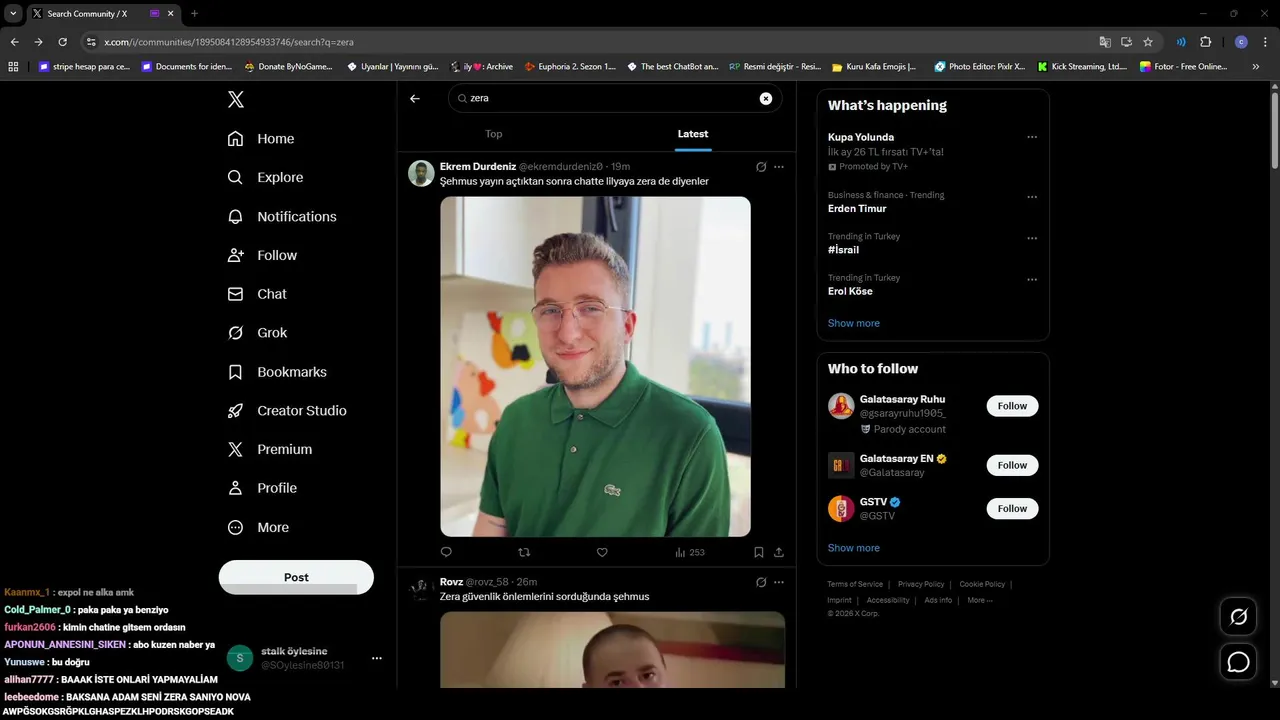
Task: Expand More options in footer links
Action: click(x=980, y=600)
